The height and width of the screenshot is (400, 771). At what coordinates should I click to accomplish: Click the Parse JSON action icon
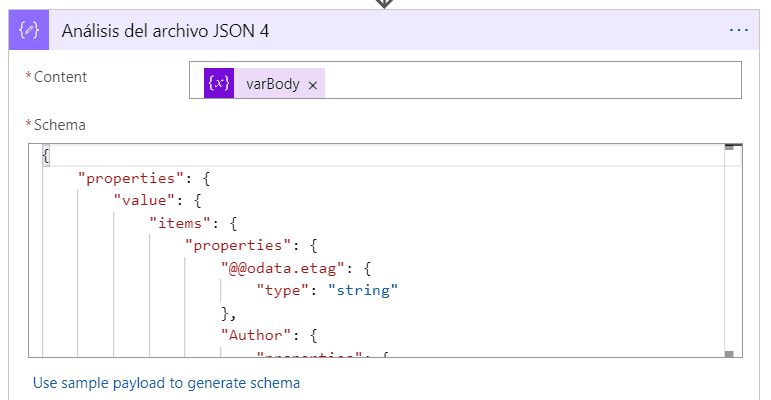point(29,30)
